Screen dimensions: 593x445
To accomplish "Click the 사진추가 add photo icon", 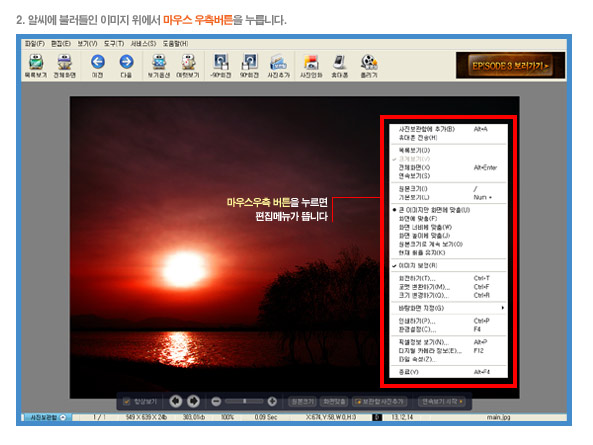I will [279, 66].
